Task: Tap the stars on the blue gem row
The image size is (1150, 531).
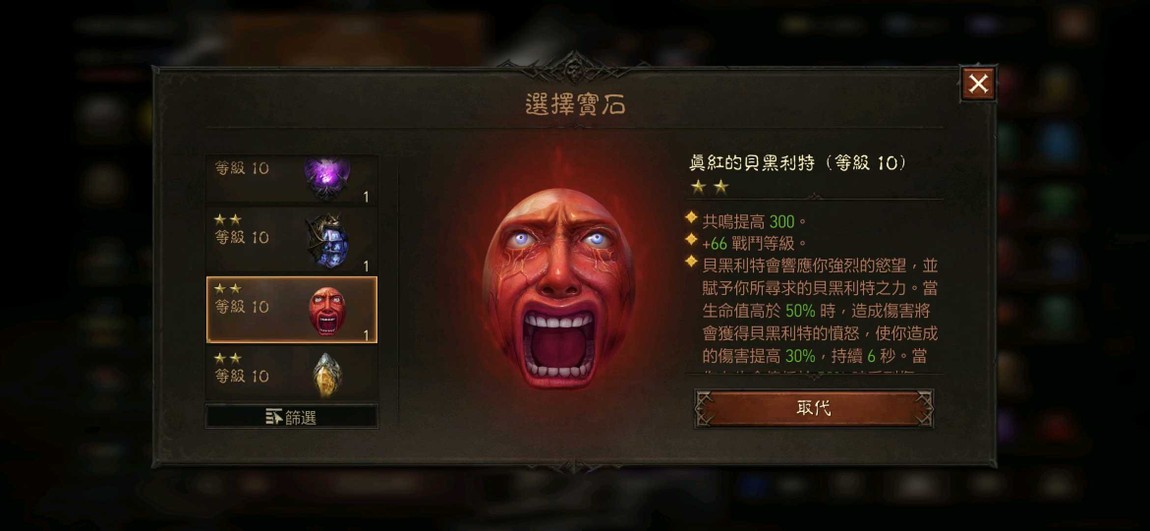Action: (x=227, y=220)
